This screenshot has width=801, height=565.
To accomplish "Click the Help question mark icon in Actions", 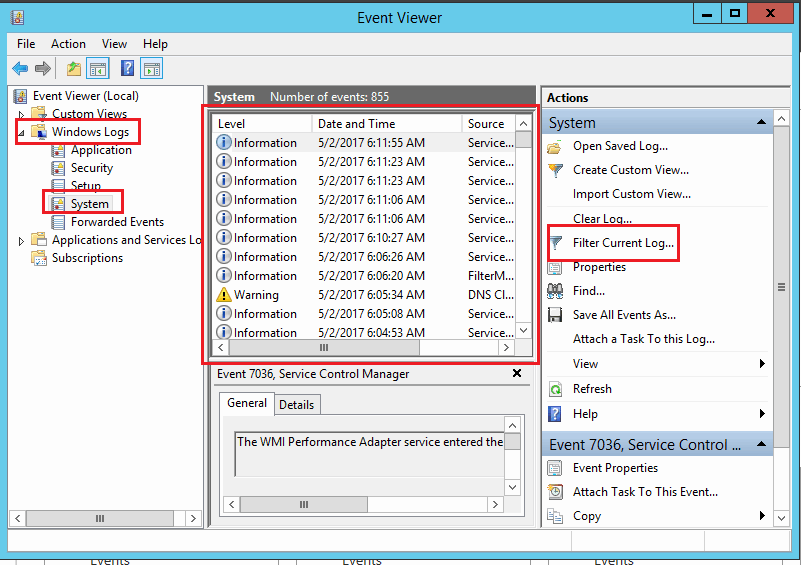I will [555, 414].
